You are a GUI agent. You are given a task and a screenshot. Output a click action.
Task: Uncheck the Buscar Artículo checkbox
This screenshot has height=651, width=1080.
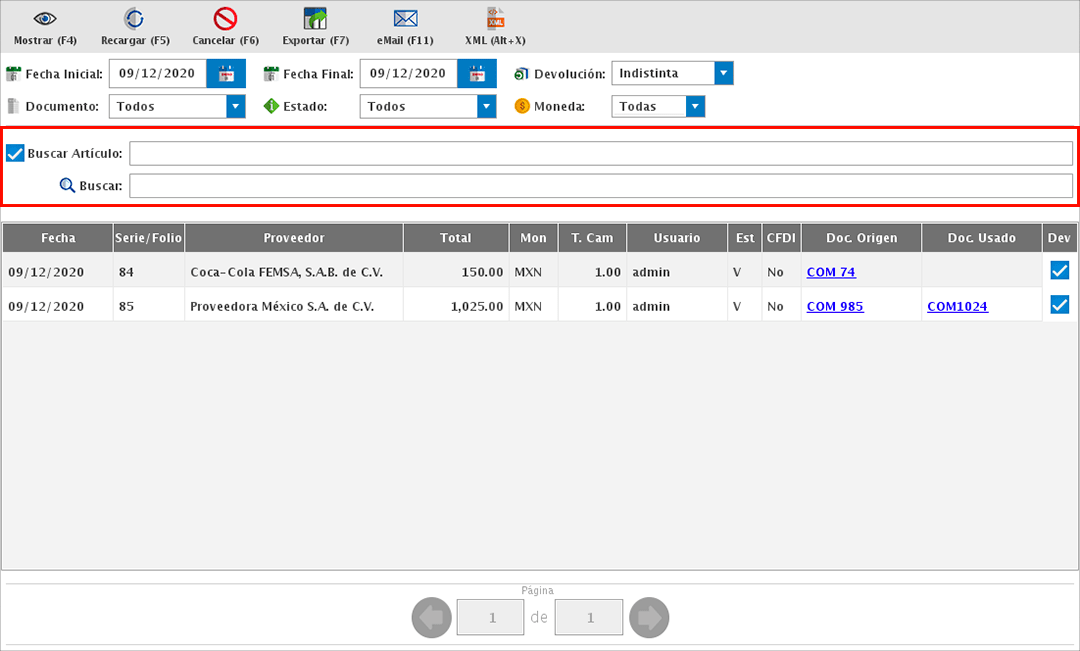tap(15, 153)
